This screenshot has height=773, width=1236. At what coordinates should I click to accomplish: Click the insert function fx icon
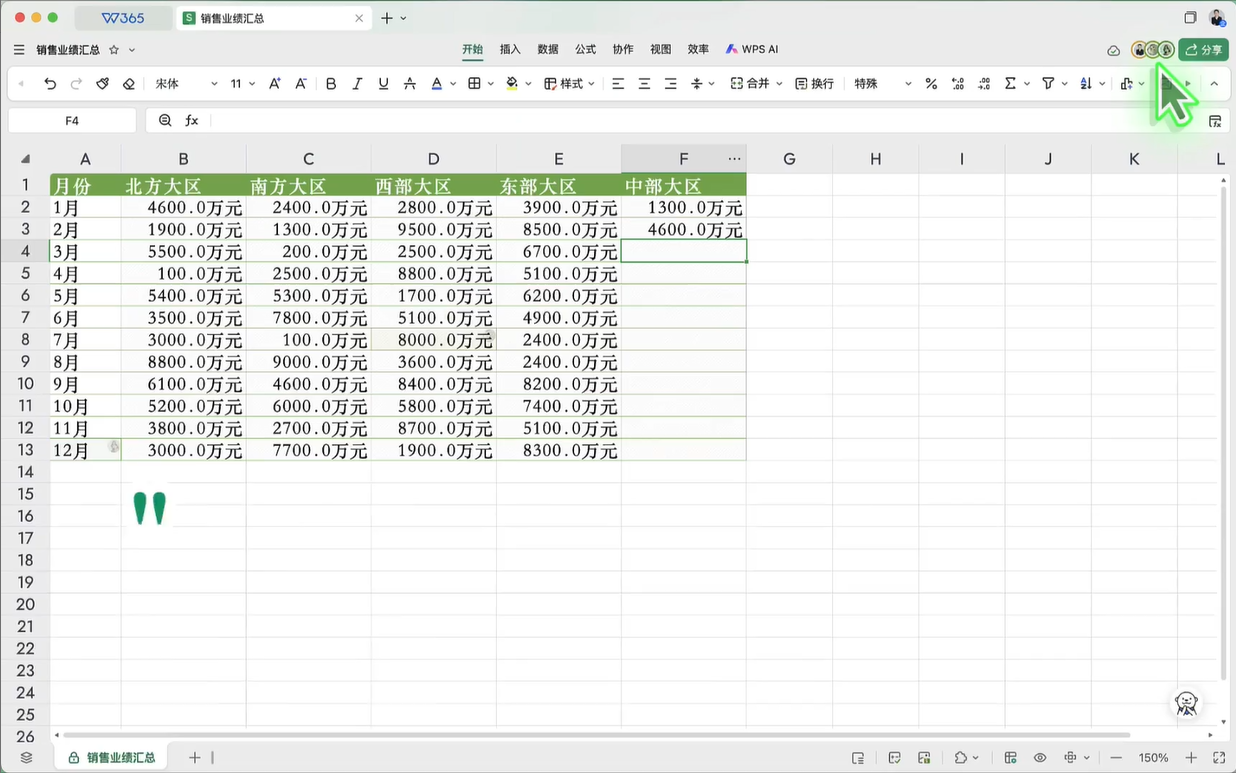point(192,120)
